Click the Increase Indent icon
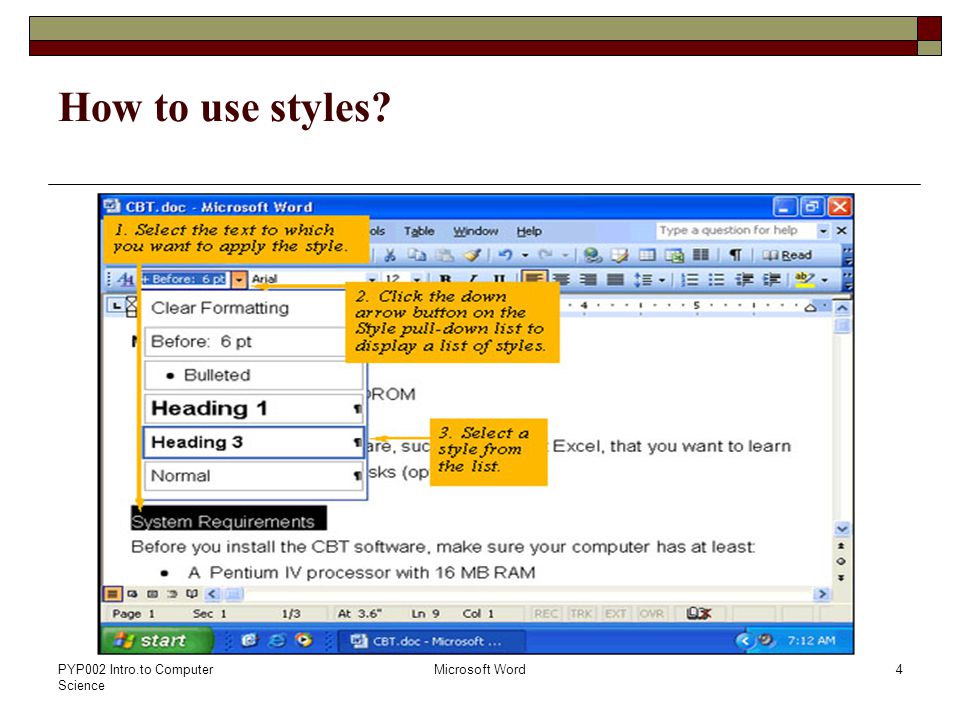Screen dimensions: 960x720 pos(771,280)
